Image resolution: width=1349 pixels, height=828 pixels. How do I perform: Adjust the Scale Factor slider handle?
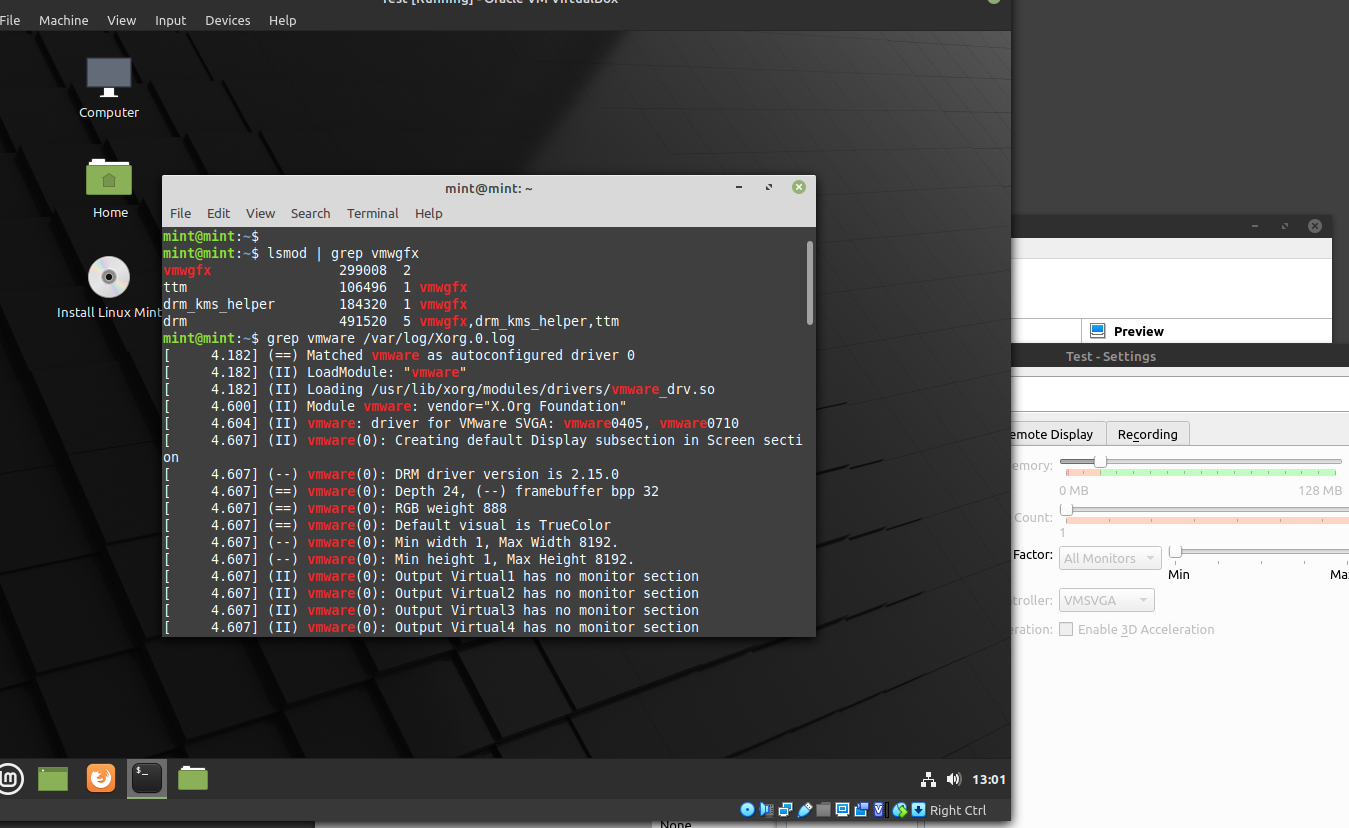click(1175, 551)
